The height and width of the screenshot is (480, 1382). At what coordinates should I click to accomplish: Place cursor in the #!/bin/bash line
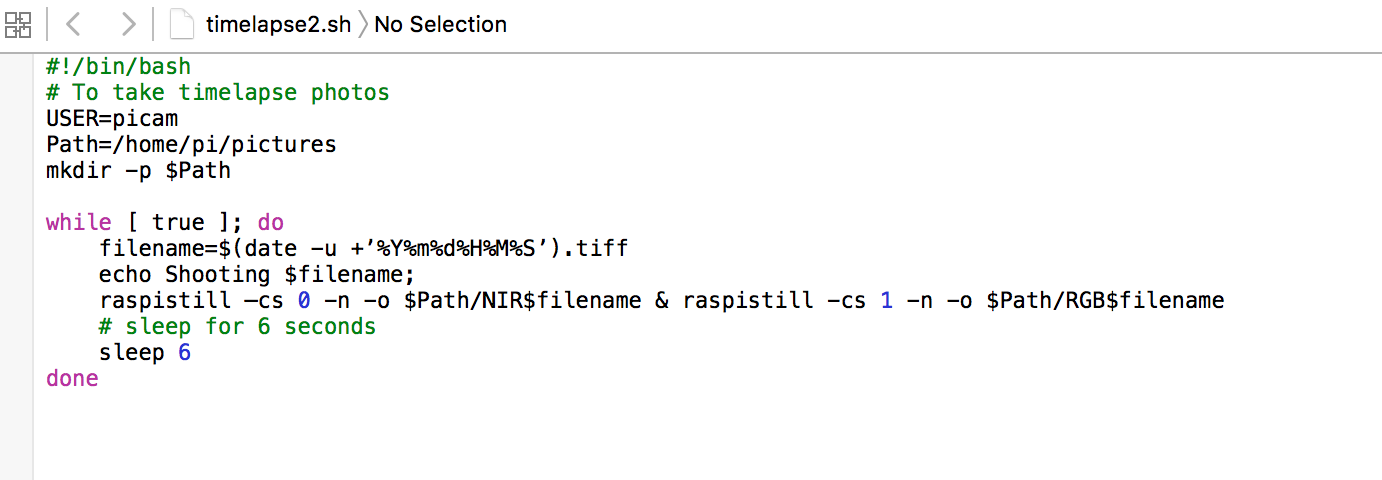click(x=118, y=67)
